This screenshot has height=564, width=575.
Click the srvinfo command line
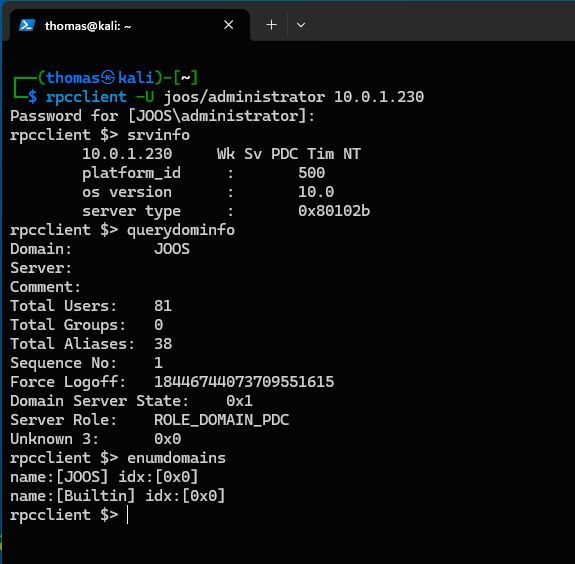(x=100, y=135)
